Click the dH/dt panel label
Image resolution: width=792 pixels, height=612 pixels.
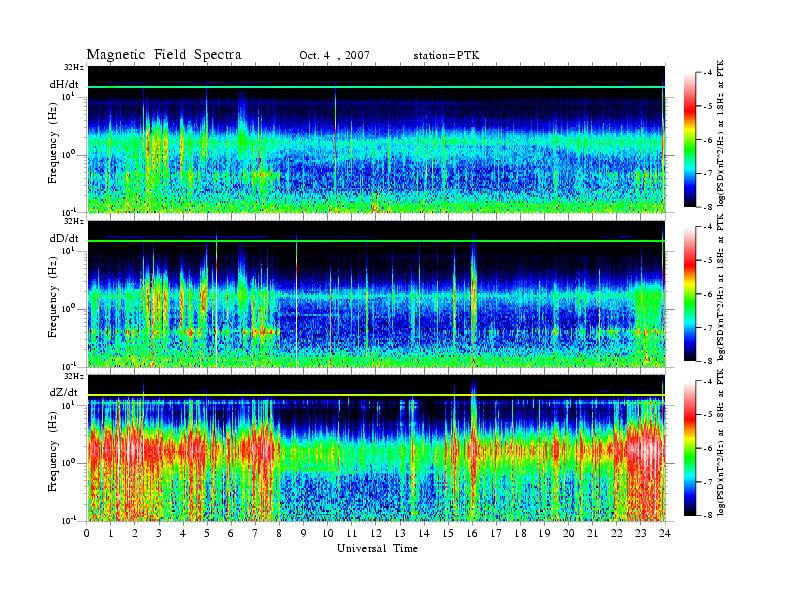[x=64, y=84]
